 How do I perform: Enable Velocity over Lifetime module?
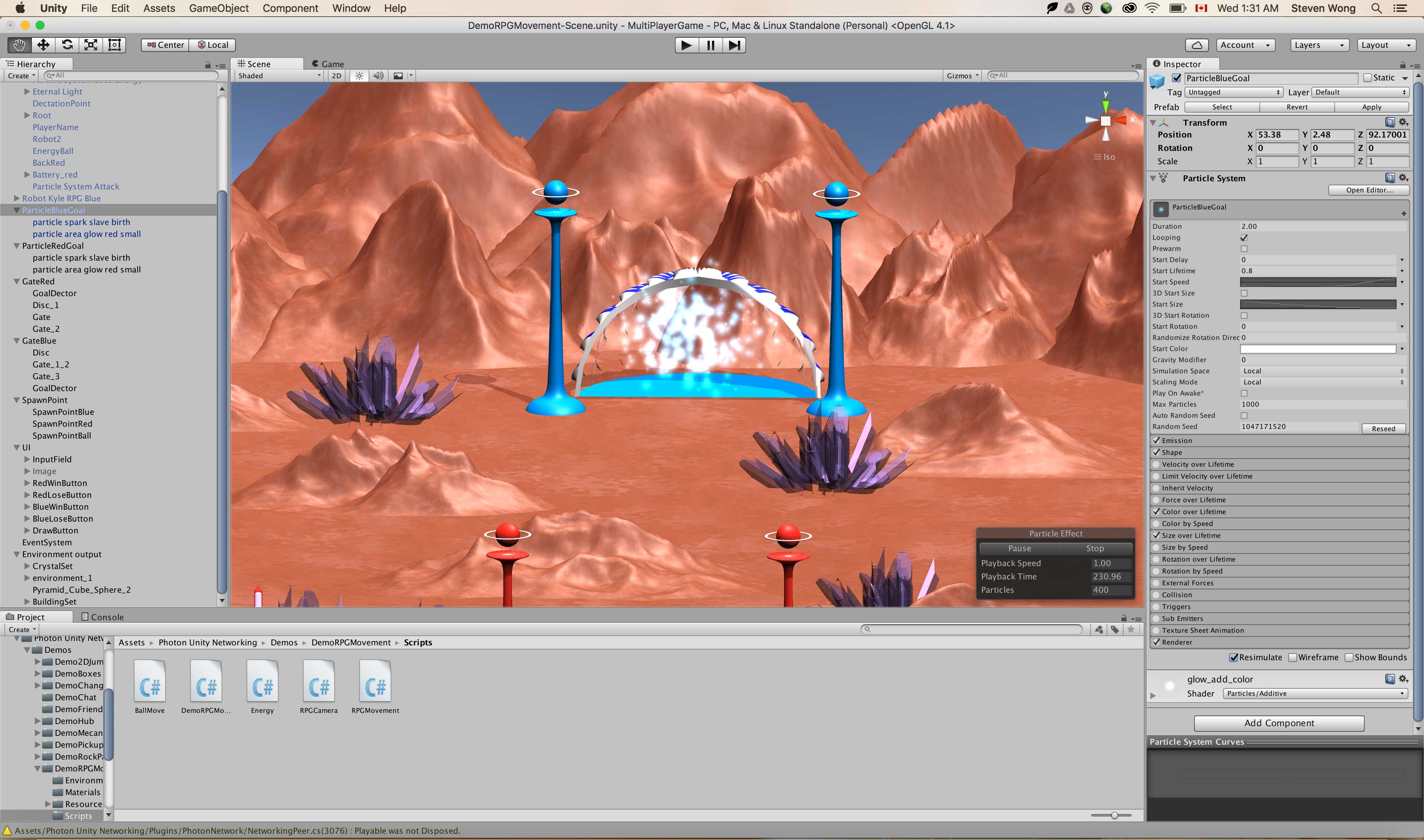[1156, 464]
